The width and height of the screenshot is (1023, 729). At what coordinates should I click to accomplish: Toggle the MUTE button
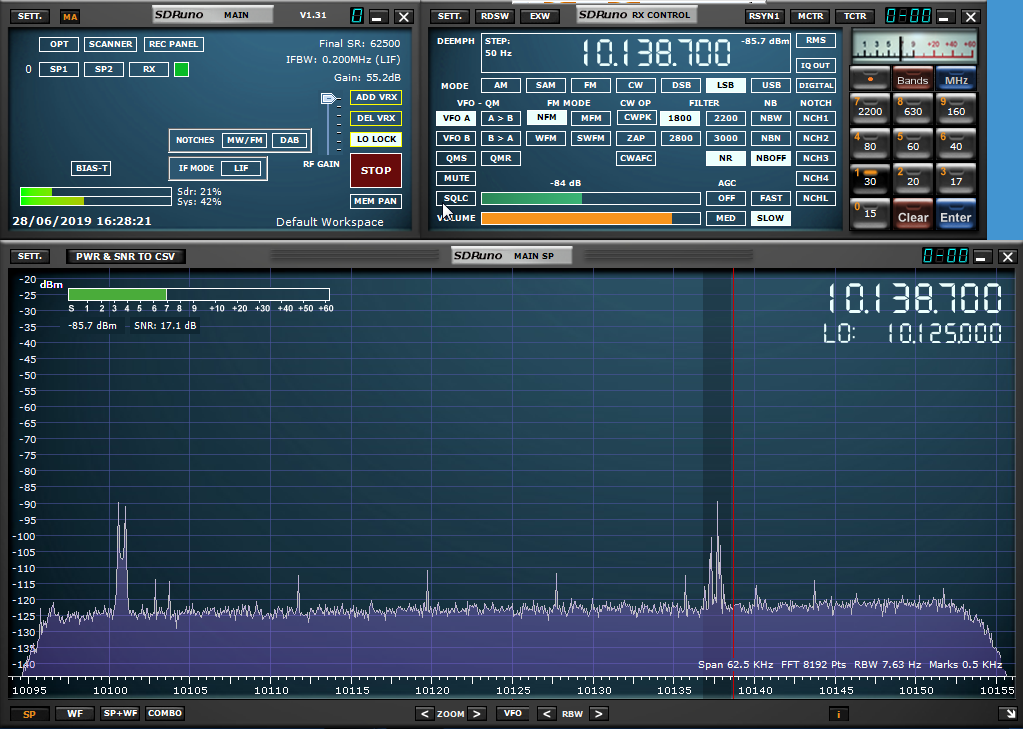[x=456, y=178]
